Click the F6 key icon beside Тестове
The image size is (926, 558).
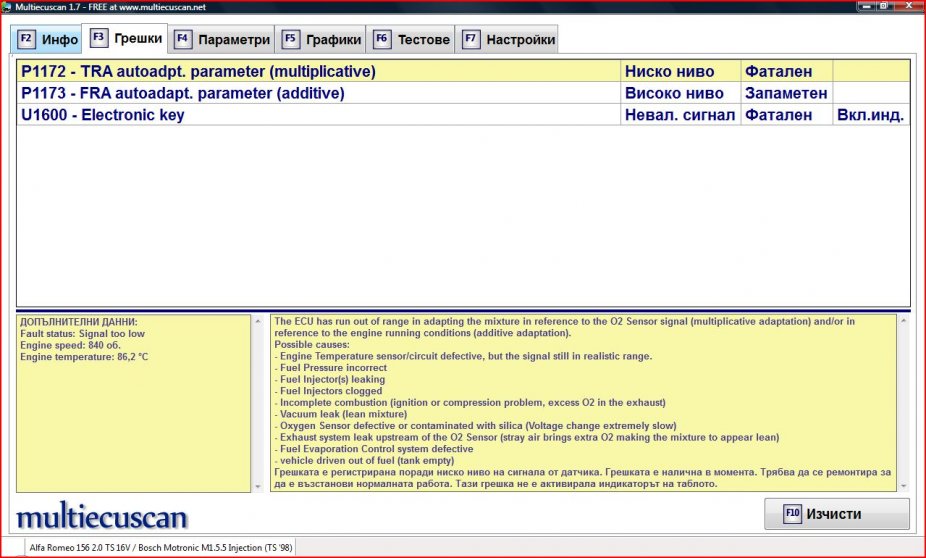pos(382,40)
